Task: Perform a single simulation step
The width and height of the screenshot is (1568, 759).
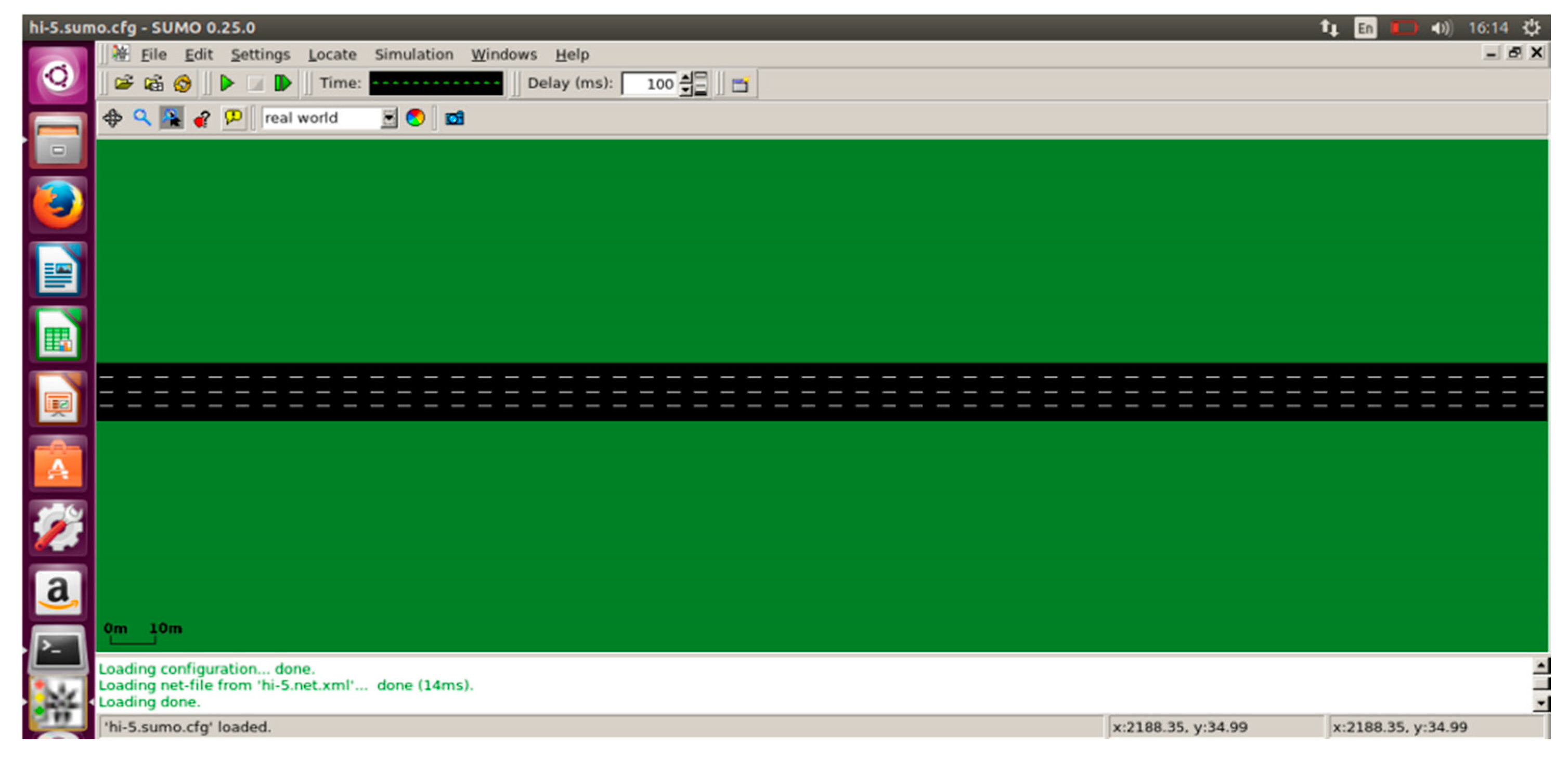Action: pyautogui.click(x=282, y=83)
